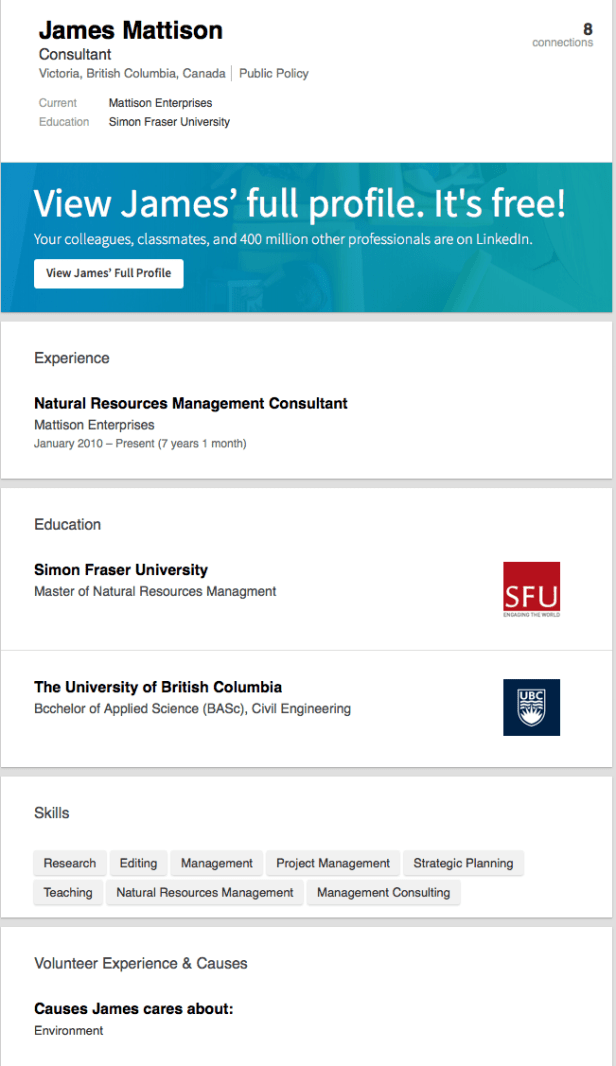
Task: Click the Natural Resources Management Consultant title
Action: point(191,404)
